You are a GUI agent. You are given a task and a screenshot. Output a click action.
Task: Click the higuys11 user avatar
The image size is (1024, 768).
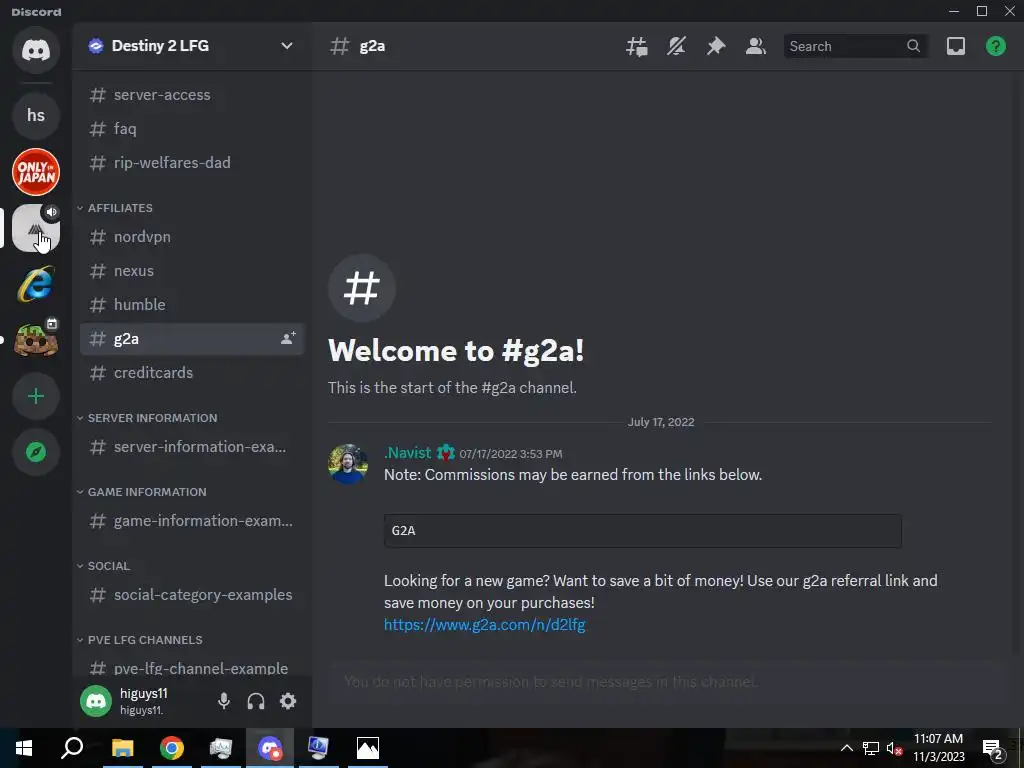pos(96,701)
